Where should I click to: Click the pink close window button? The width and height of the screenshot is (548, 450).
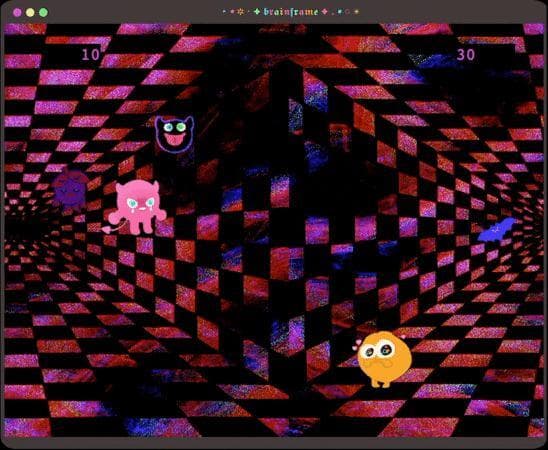tap(17, 13)
